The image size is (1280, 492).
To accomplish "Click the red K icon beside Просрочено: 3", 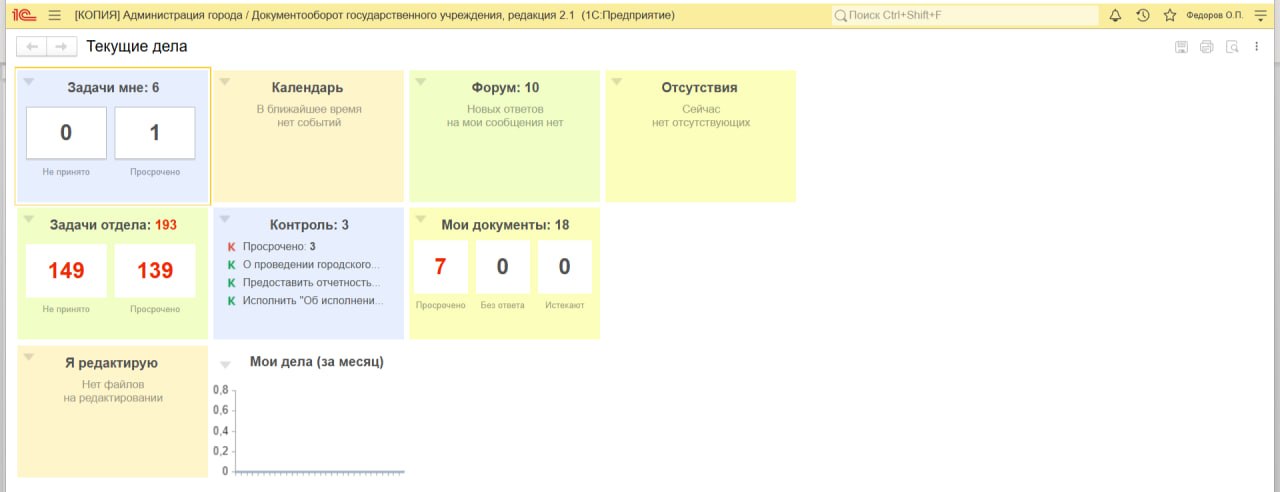I will pos(231,247).
